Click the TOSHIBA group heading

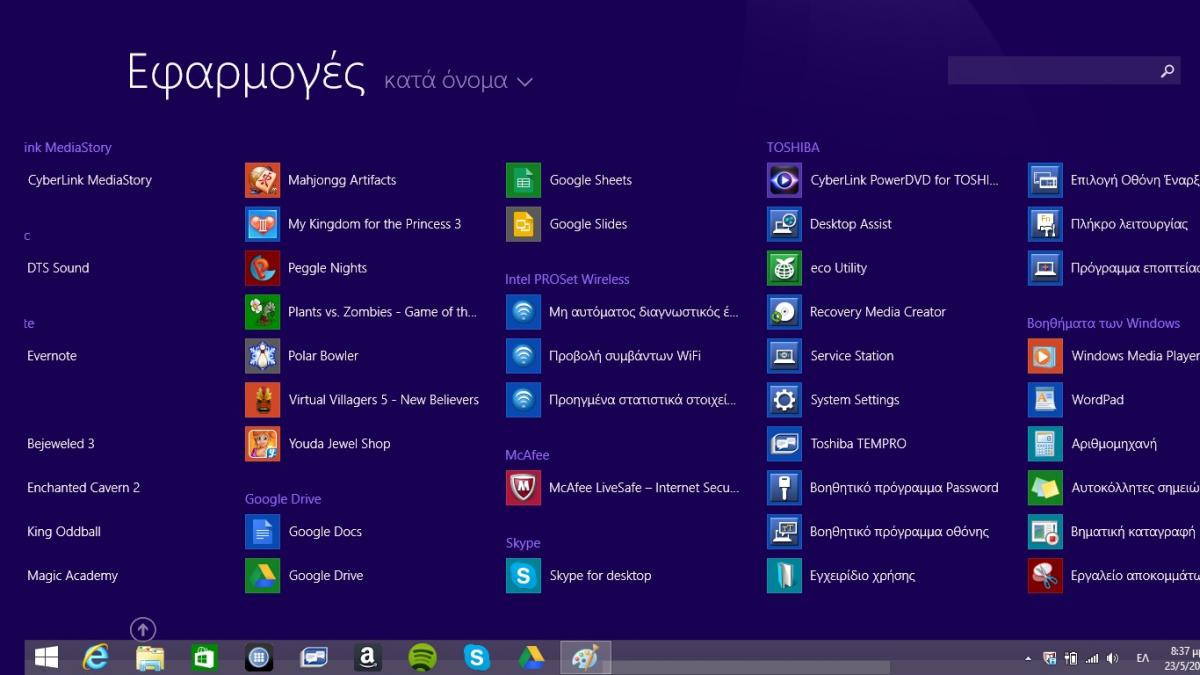[793, 147]
